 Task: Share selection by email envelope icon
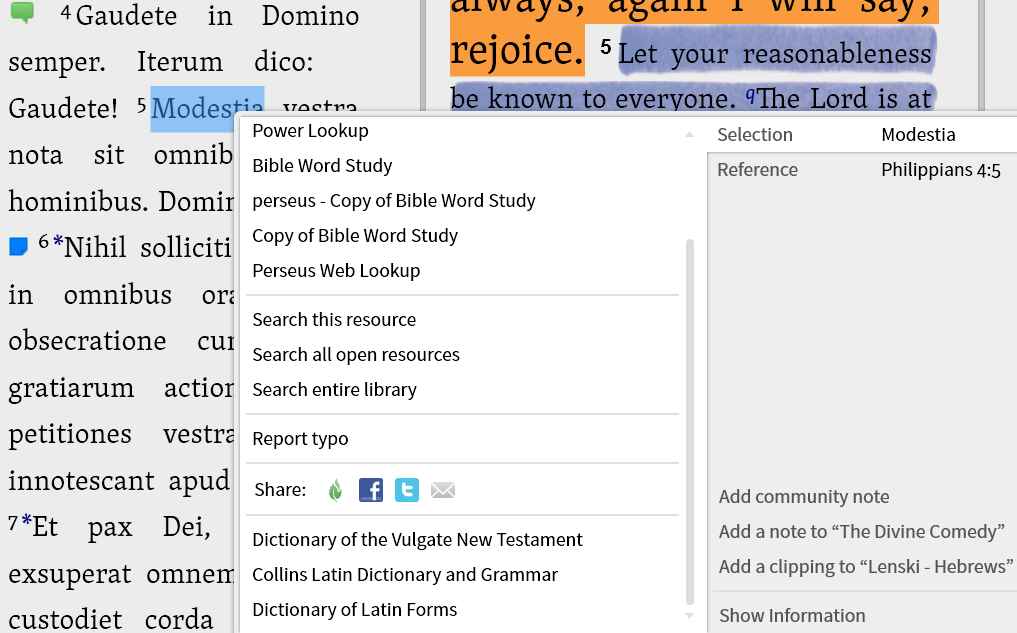(443, 490)
